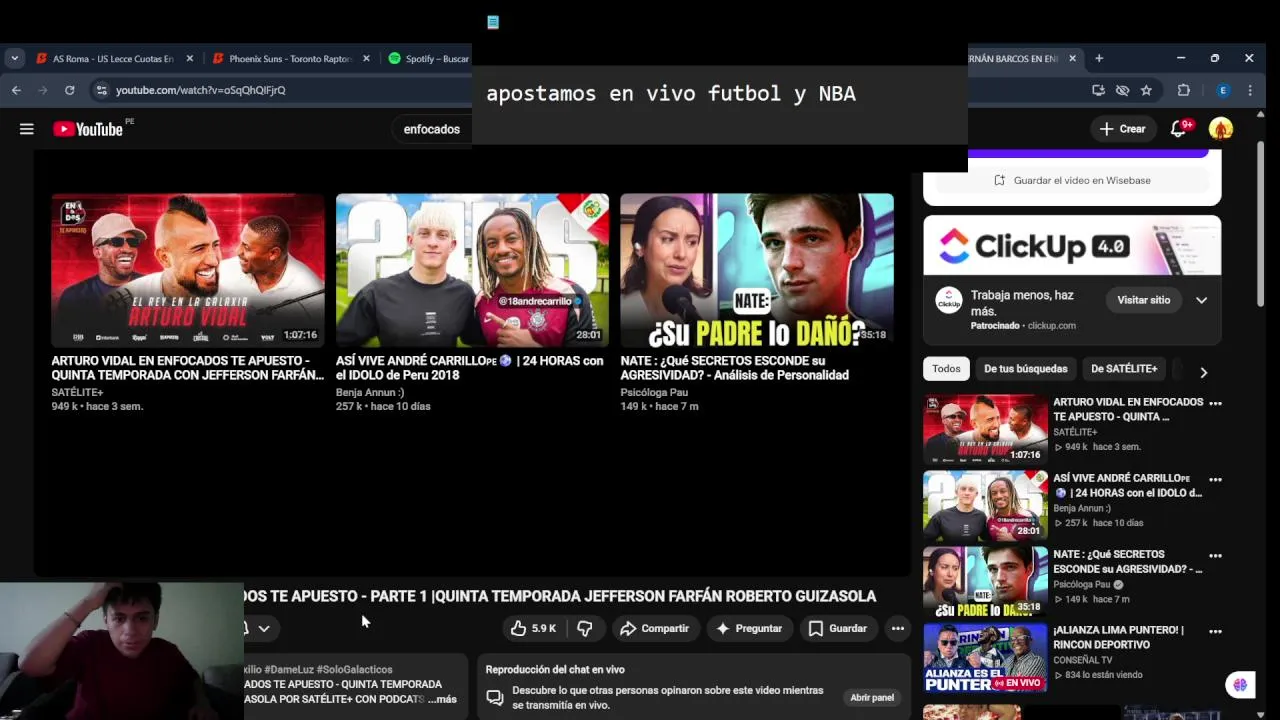Open sidebar NATE secretos video thumbnail
The width and height of the screenshot is (1280, 720).
(x=985, y=581)
